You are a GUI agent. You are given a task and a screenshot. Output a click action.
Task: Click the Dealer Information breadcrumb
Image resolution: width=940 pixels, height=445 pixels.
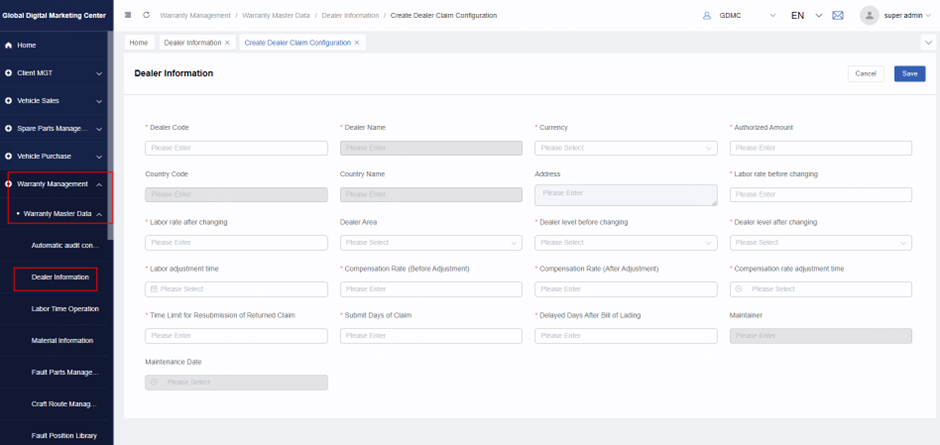(x=350, y=16)
